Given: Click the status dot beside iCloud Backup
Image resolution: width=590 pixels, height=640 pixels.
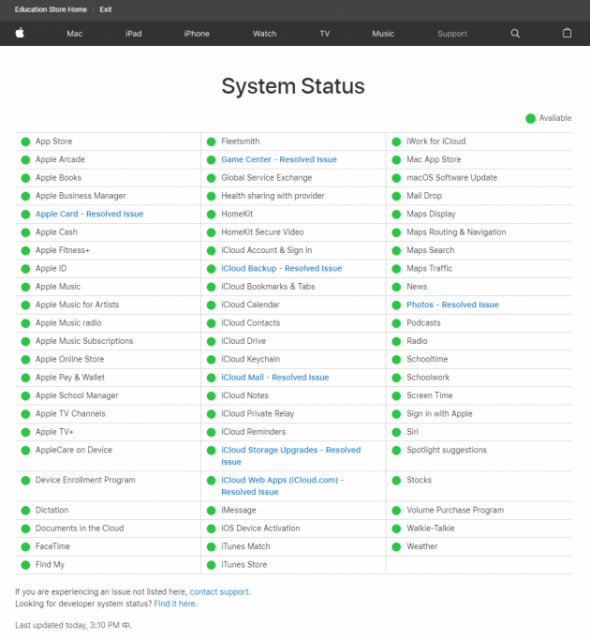Looking at the screenshot, I should click(211, 269).
